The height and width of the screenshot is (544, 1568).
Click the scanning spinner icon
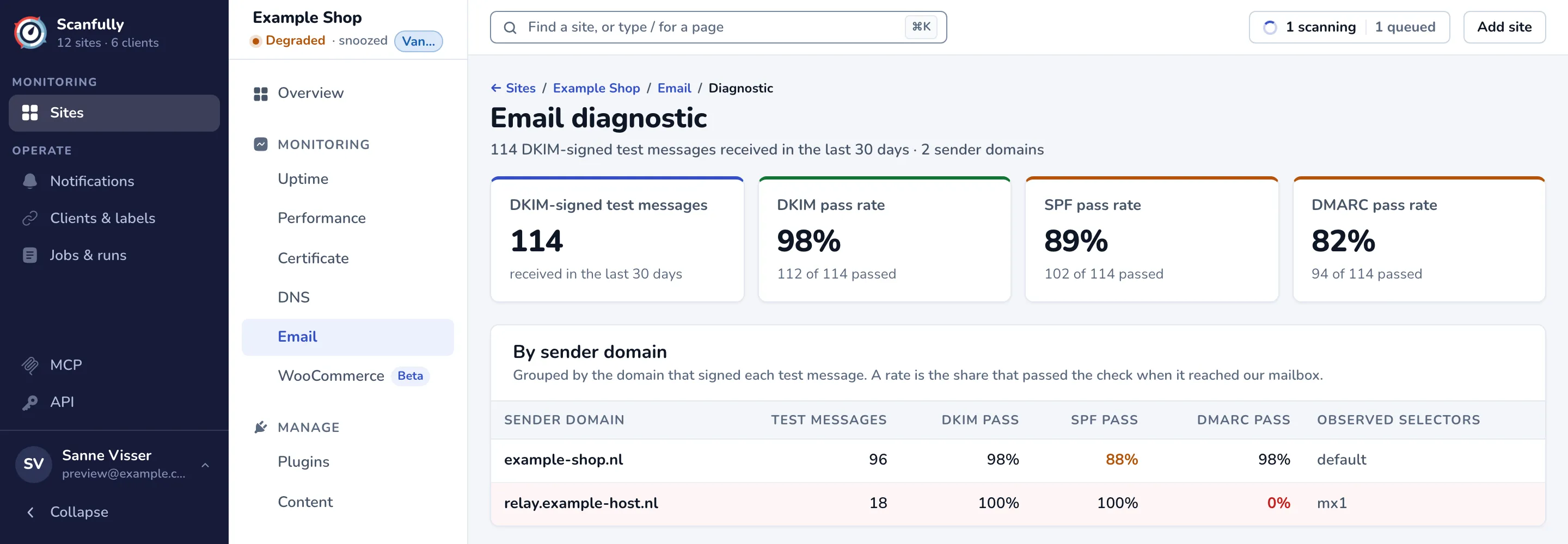click(x=1270, y=27)
